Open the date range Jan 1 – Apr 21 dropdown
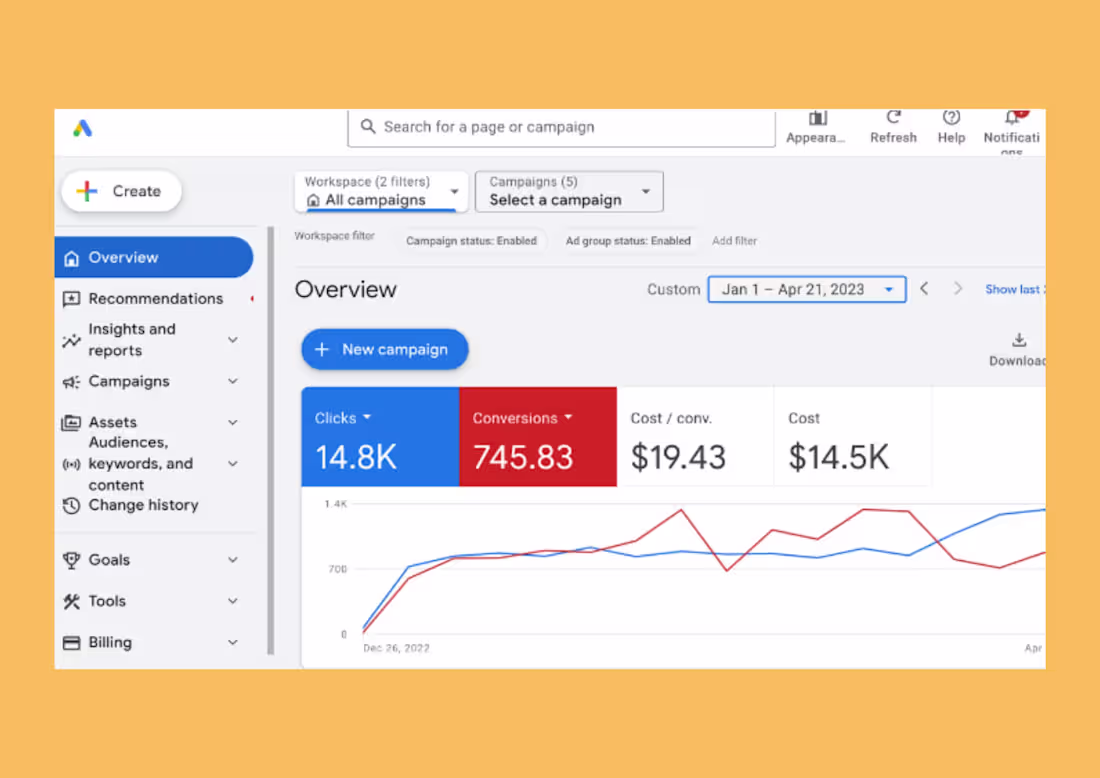 [x=806, y=289]
